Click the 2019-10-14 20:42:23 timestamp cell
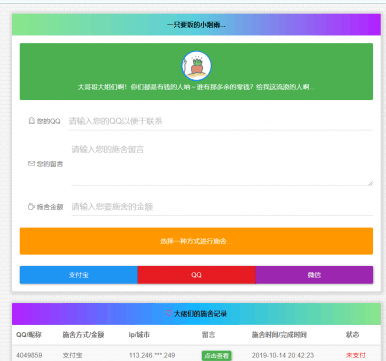This screenshot has height=361, width=386. tap(283, 355)
